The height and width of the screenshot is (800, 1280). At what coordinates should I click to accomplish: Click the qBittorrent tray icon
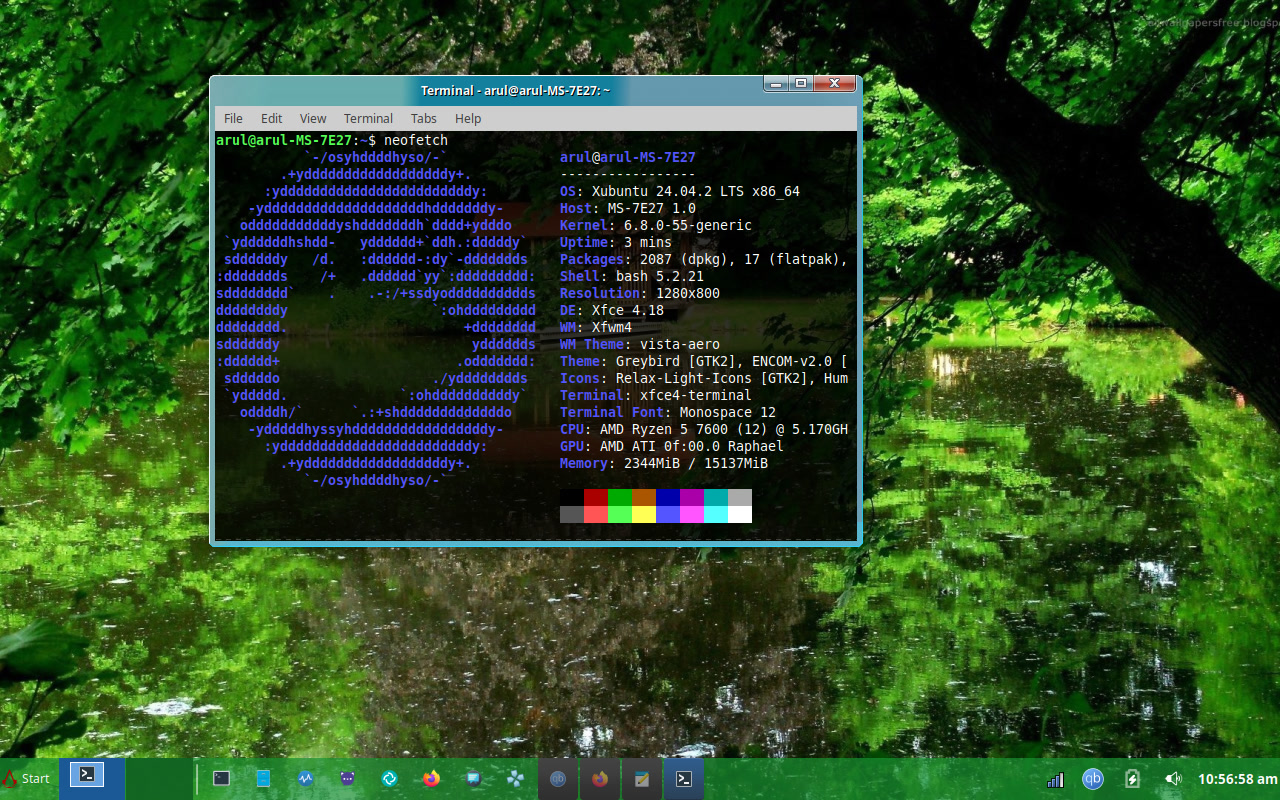pos(1093,778)
